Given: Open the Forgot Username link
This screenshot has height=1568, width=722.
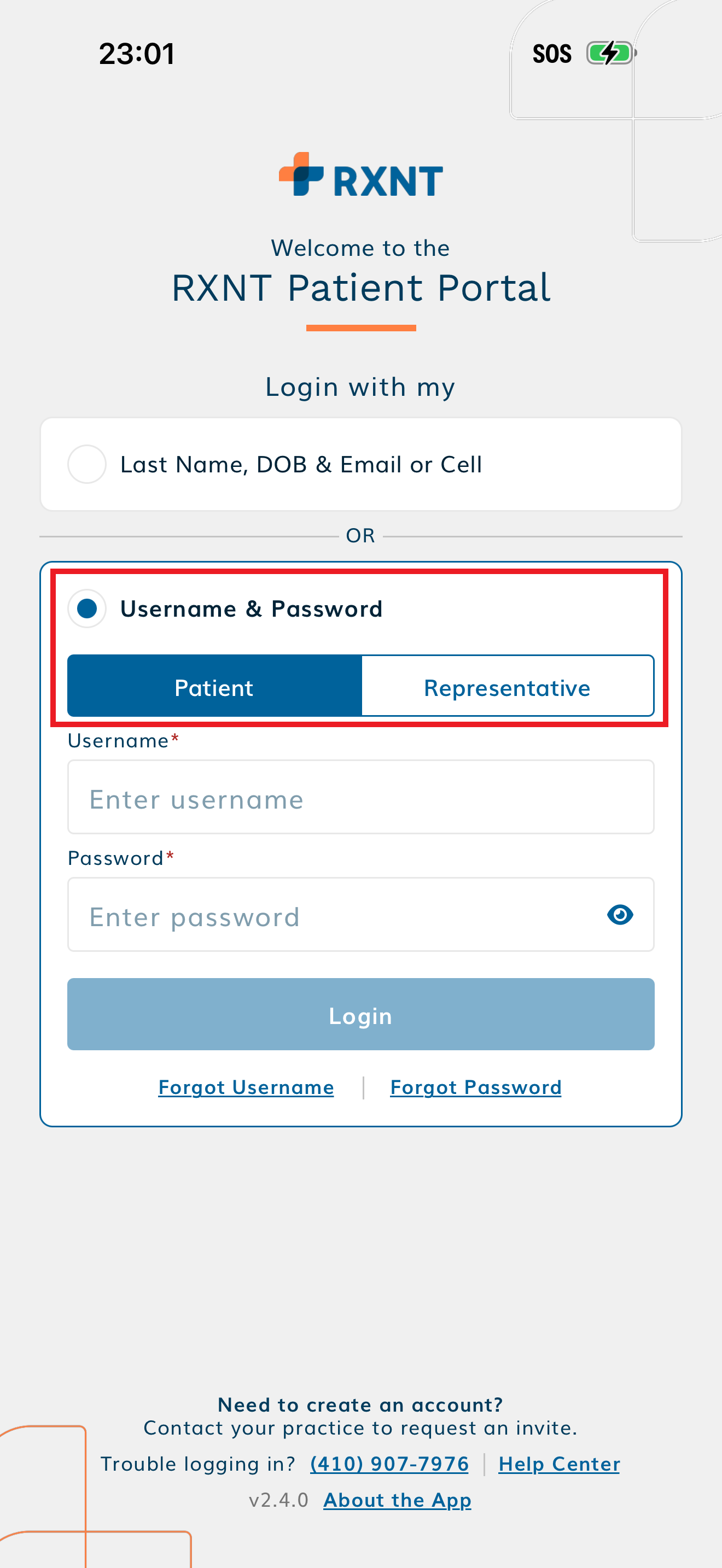Looking at the screenshot, I should click(246, 1087).
